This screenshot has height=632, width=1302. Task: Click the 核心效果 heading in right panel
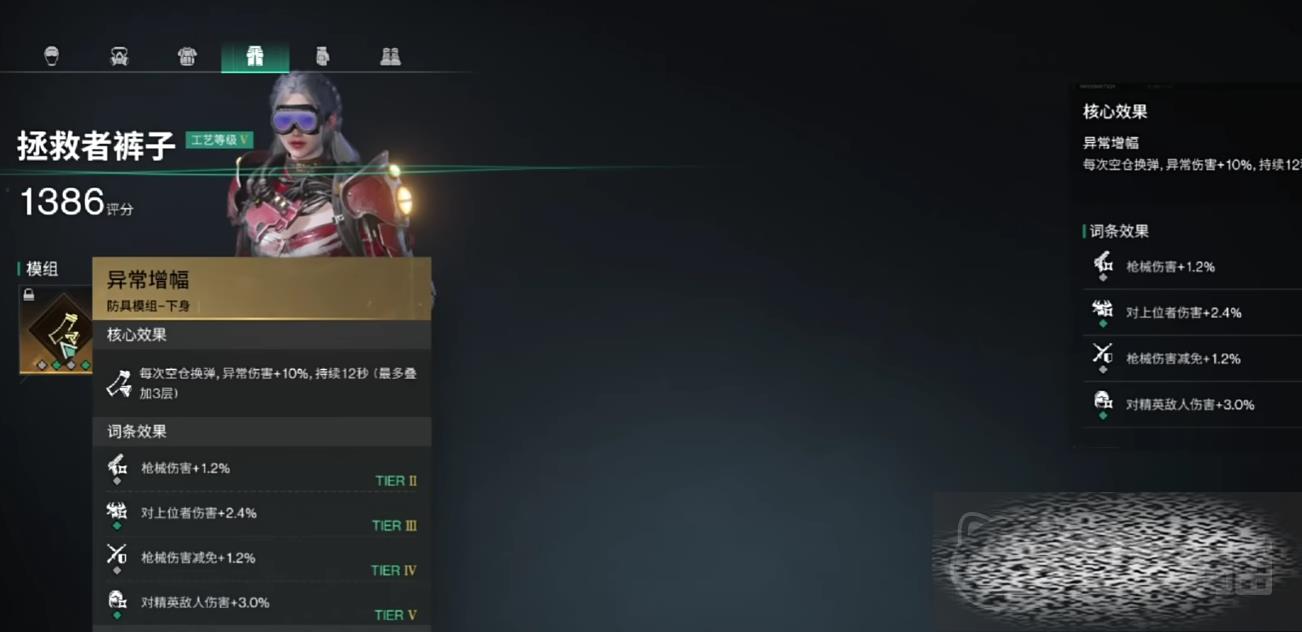point(1115,112)
